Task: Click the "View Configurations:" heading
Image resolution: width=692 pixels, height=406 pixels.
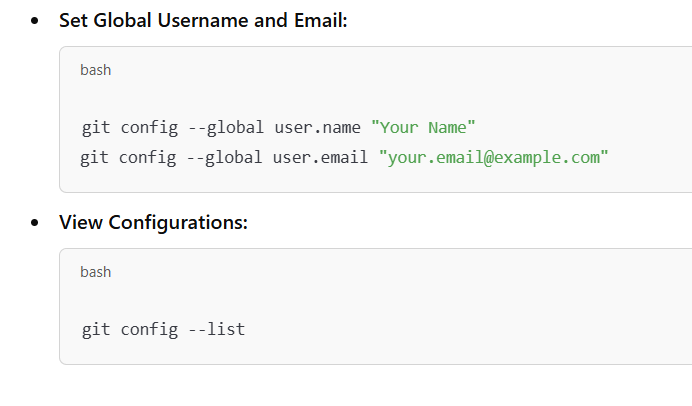Action: point(153,222)
